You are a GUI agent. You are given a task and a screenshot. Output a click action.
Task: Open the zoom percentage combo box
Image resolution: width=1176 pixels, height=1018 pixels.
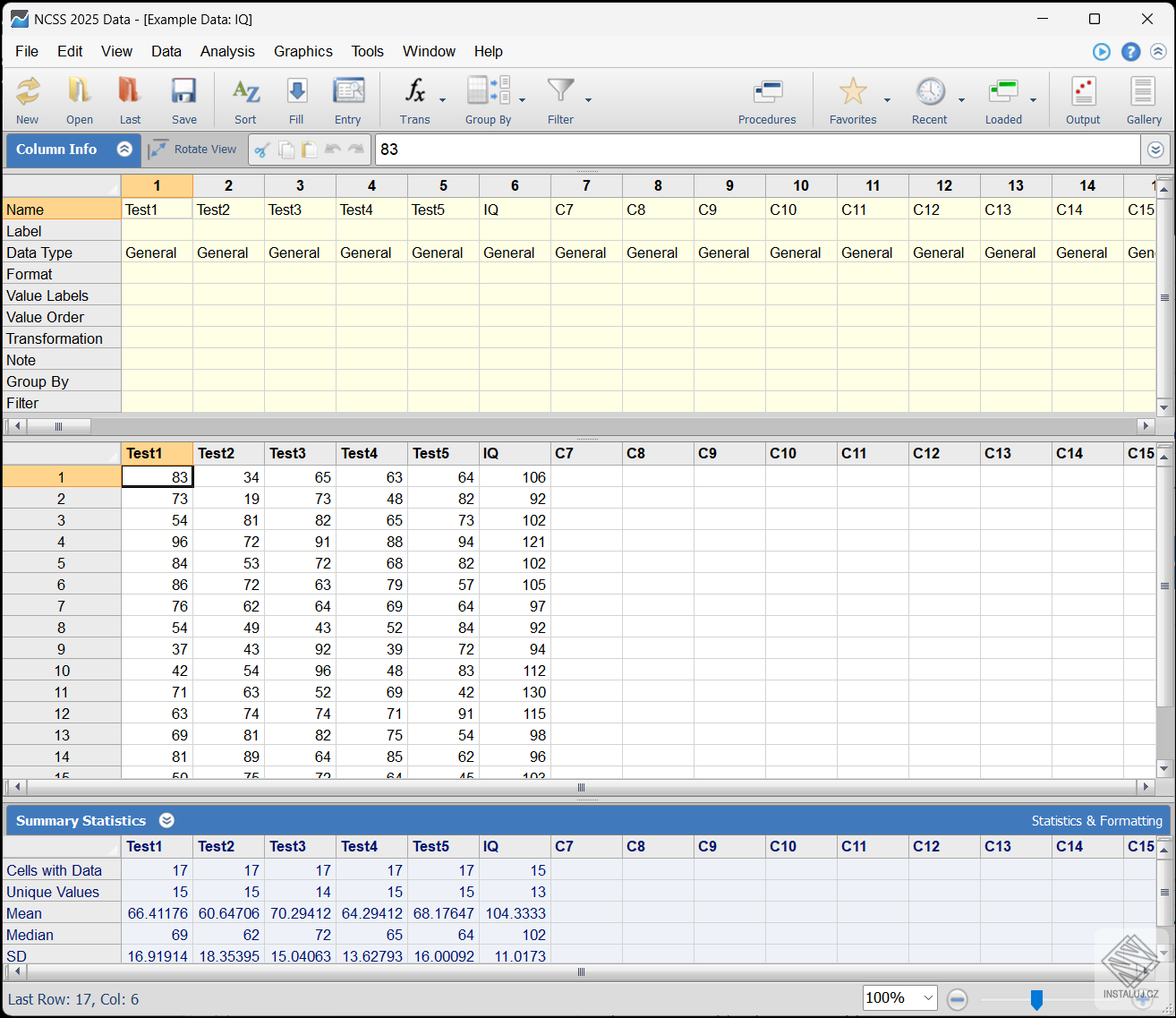pyautogui.click(x=899, y=997)
